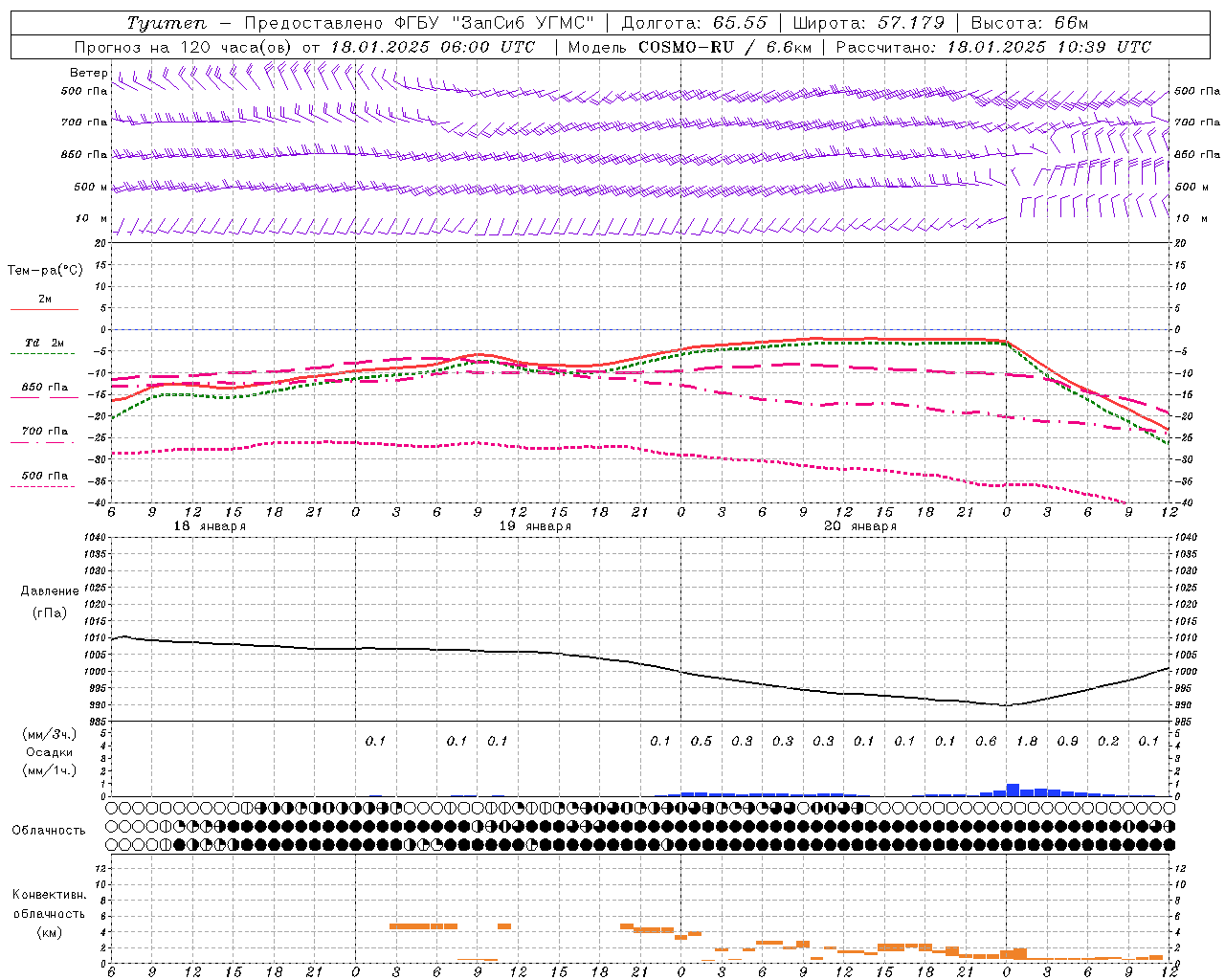The width and height of the screenshot is (1225, 980).
Task: Click the "(мм/1ч.)" precipitation unit label
Action: point(50,770)
